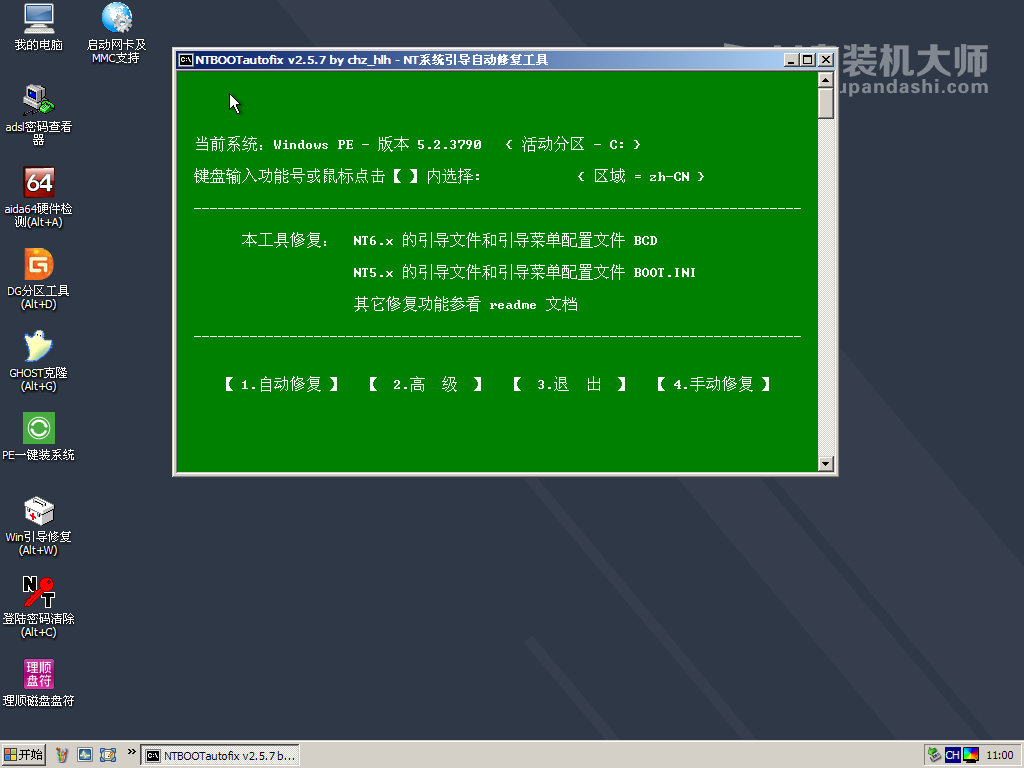Click the 开始 Start button
Viewport: 1024px width, 768px height.
24,755
